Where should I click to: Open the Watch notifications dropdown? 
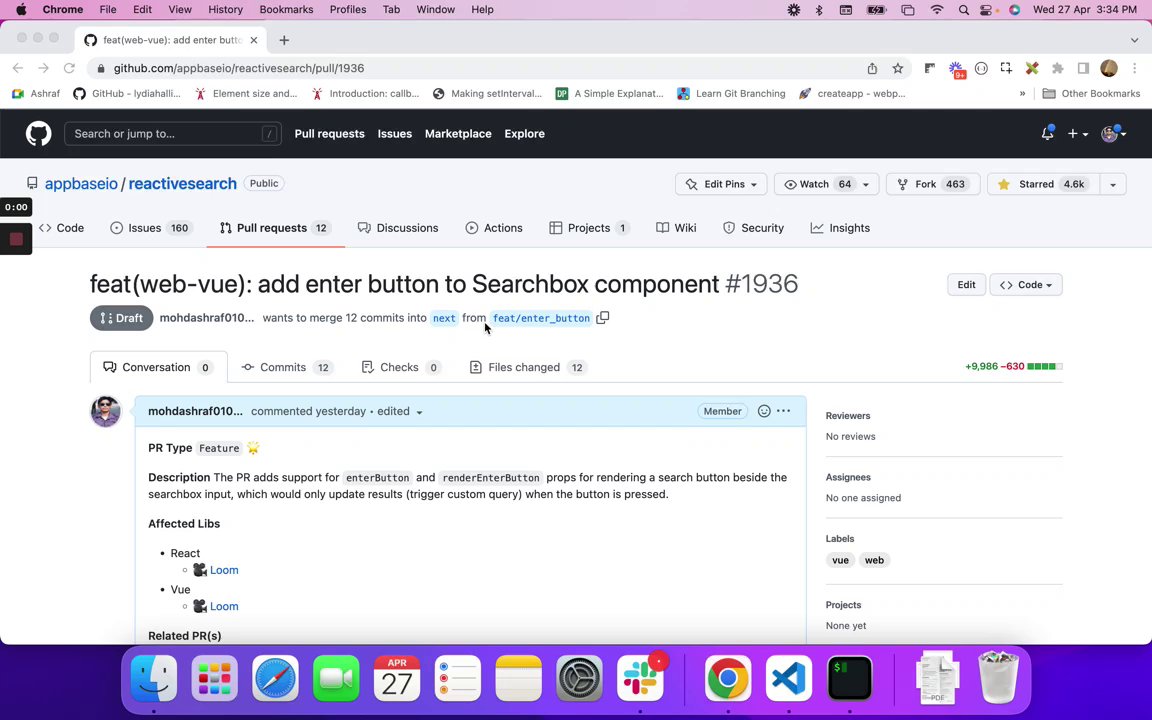click(826, 184)
